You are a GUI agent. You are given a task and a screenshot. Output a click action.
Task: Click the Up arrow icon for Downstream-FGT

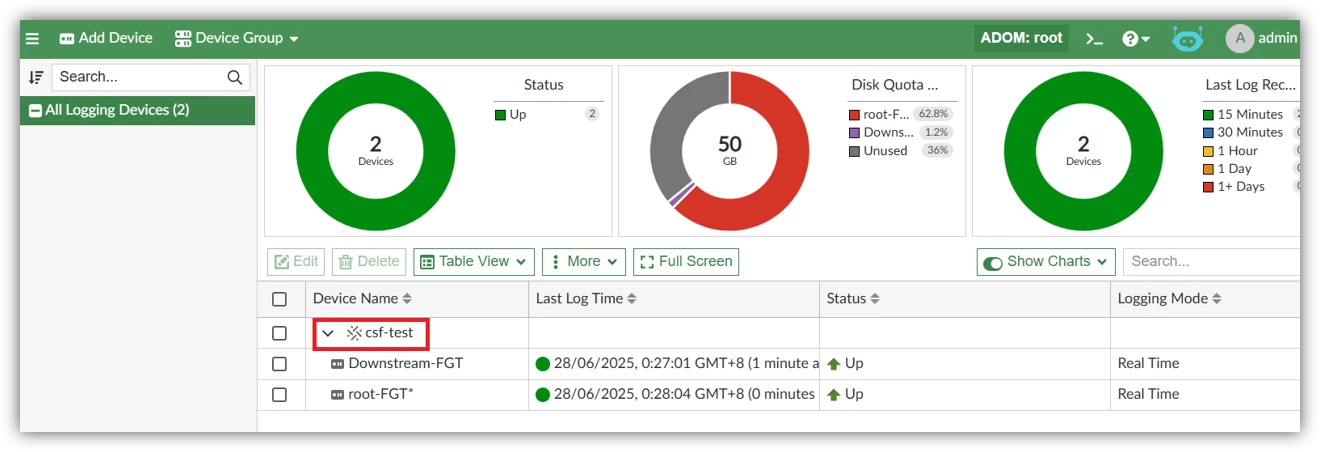point(833,364)
